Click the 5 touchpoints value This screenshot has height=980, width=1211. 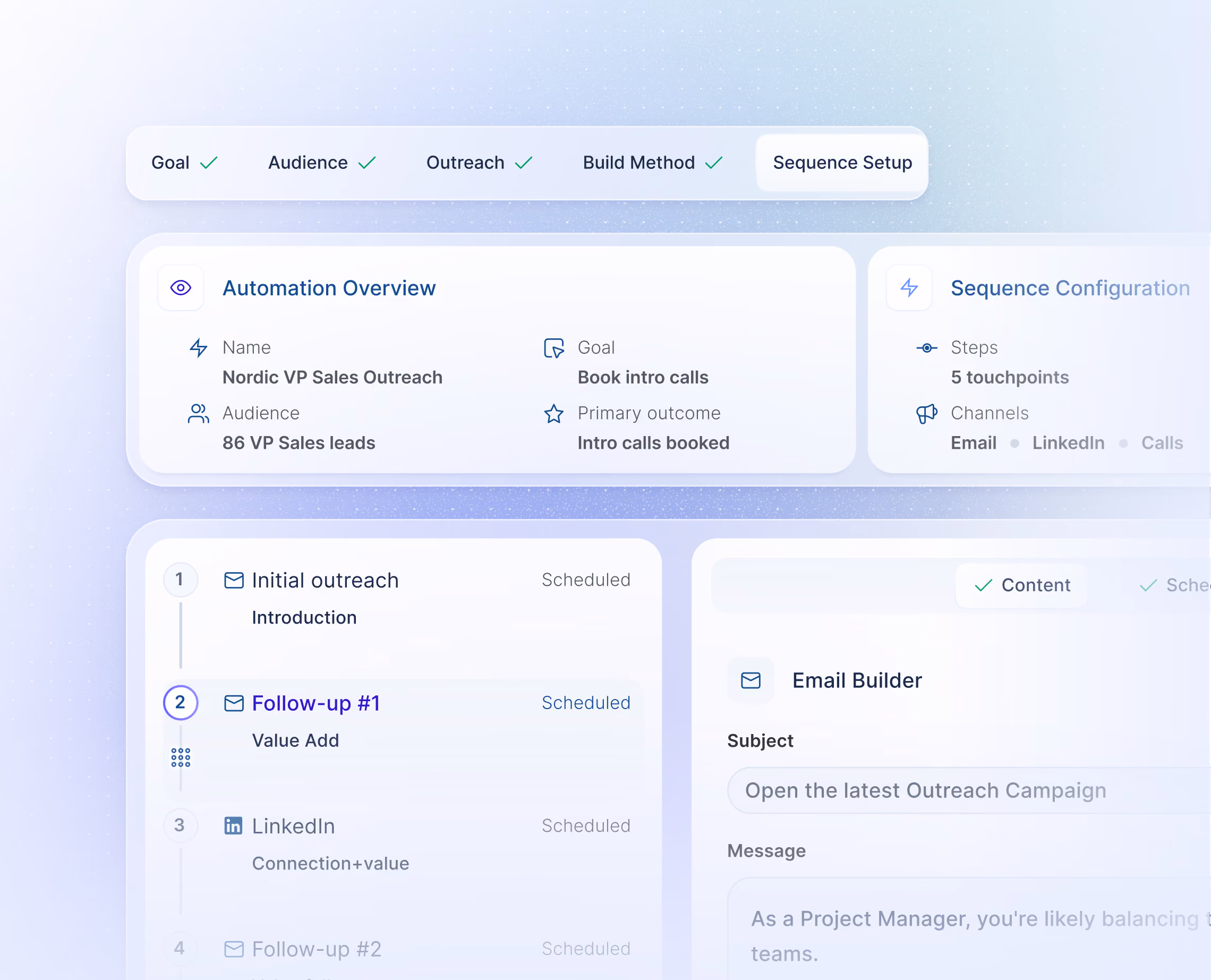[1010, 378]
